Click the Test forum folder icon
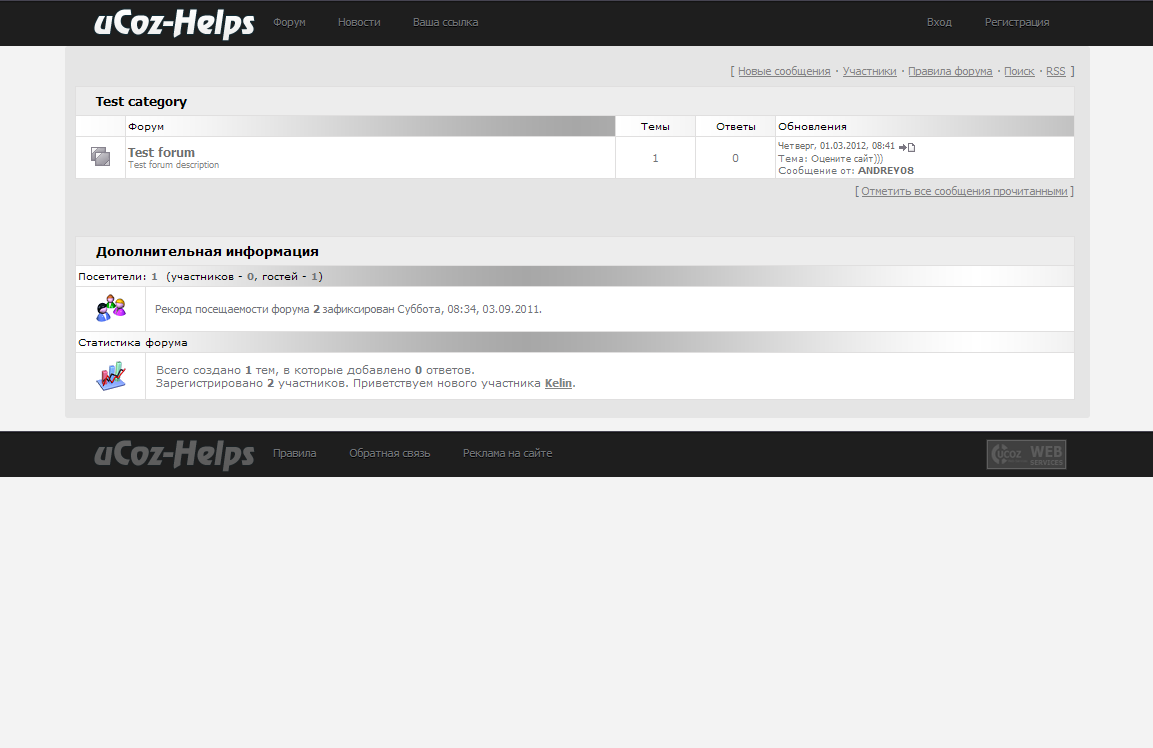The height and width of the screenshot is (748, 1153). tap(100, 156)
